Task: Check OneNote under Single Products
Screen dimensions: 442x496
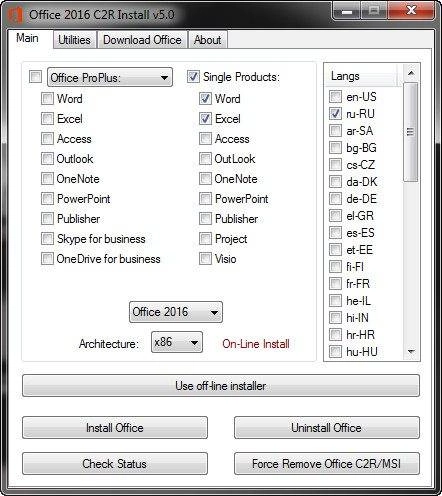Action: pyautogui.click(x=205, y=179)
